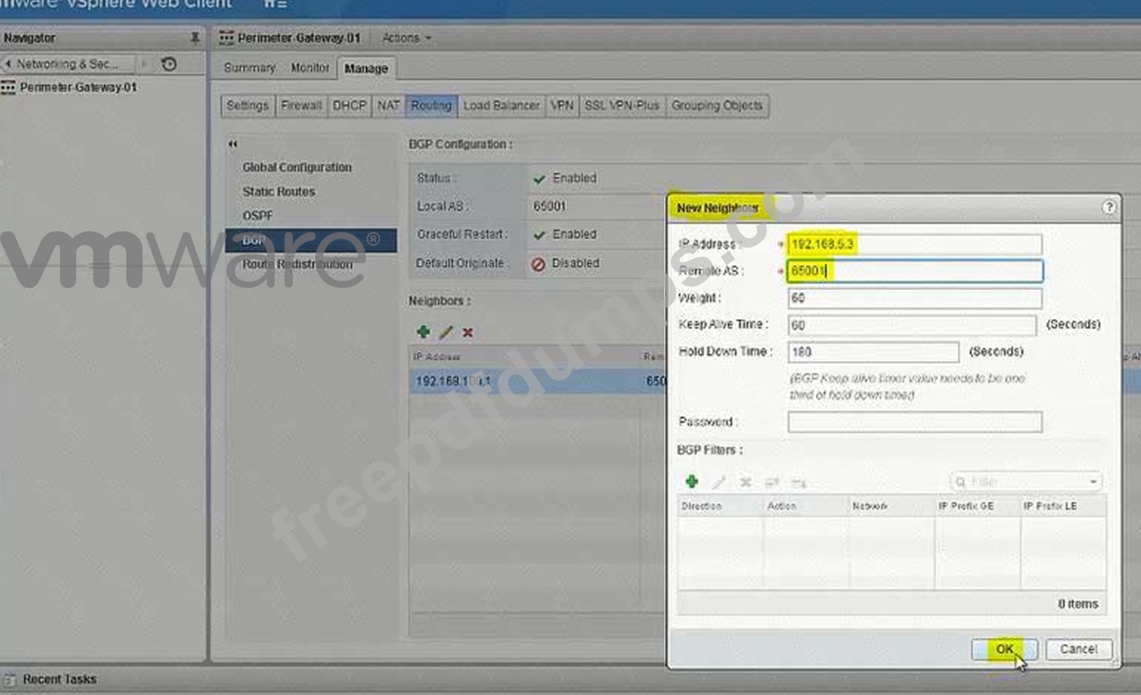
Task: Click the Password input field
Action: click(x=914, y=422)
